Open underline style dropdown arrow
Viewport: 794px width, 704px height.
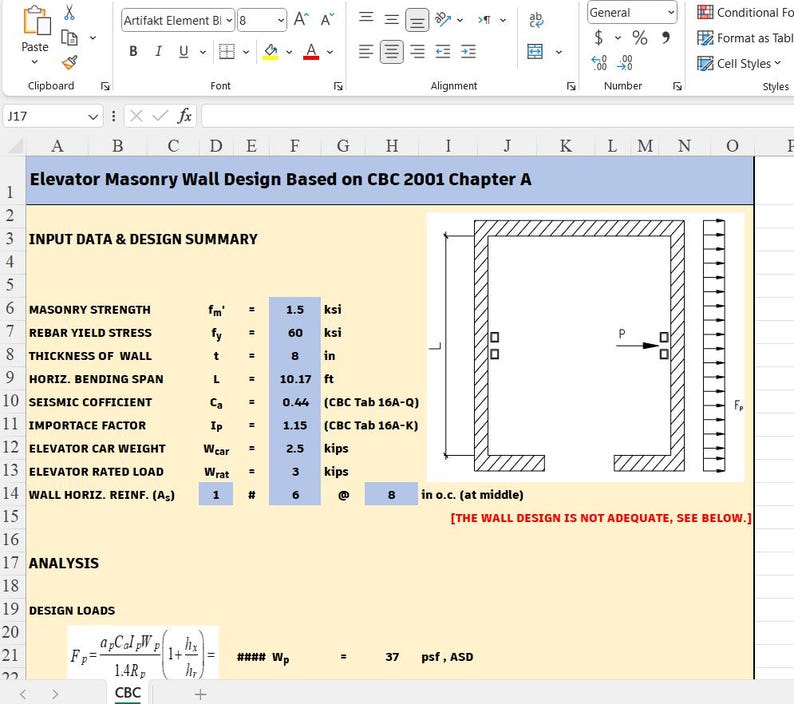coord(203,52)
